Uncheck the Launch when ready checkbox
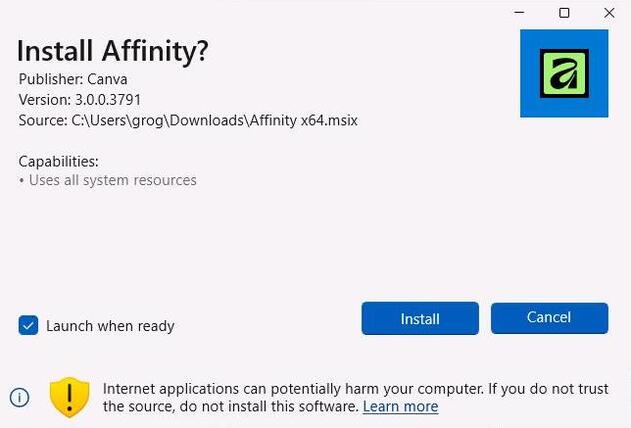Screen dimensions: 631x428 point(28,325)
